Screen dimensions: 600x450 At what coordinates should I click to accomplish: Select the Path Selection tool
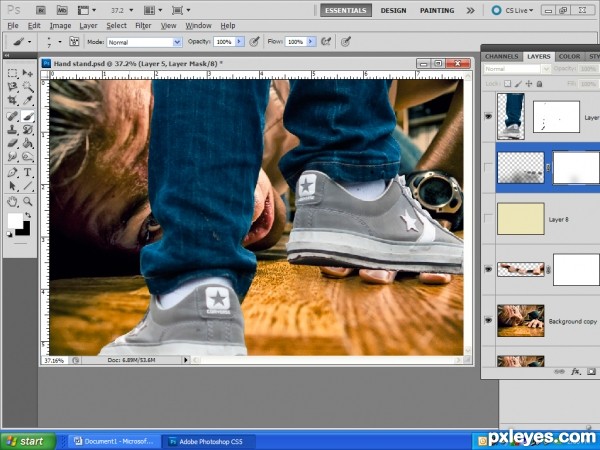pos(13,186)
